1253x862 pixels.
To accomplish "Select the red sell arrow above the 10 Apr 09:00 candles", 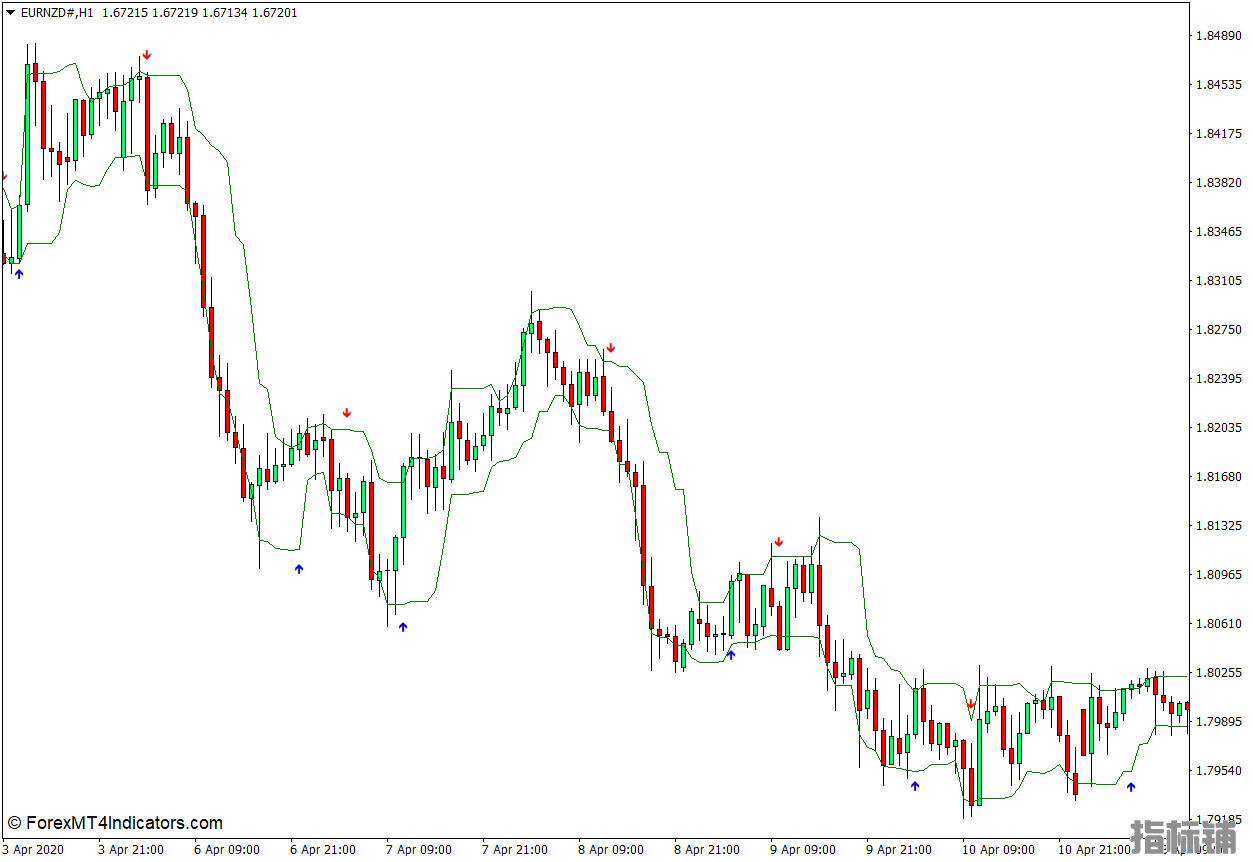I will [970, 704].
